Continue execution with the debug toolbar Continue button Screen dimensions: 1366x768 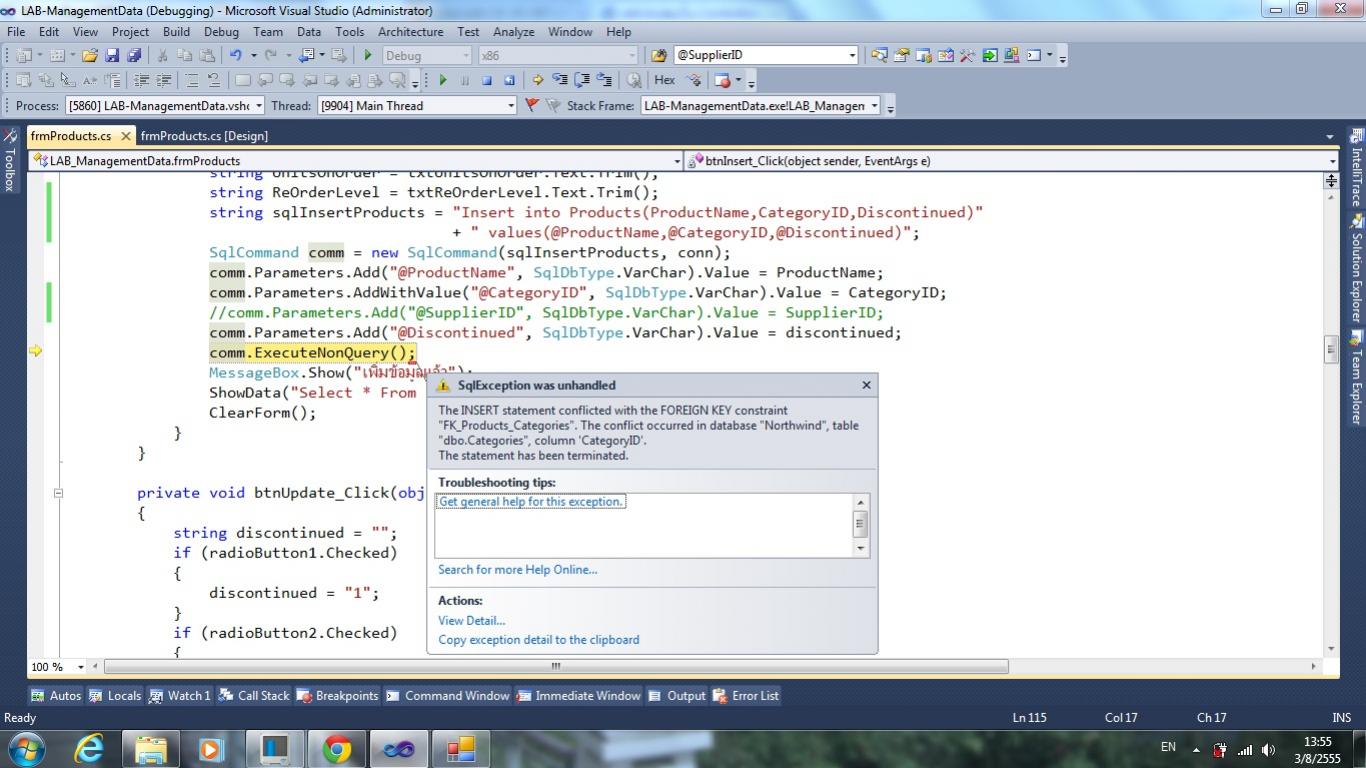(442, 80)
